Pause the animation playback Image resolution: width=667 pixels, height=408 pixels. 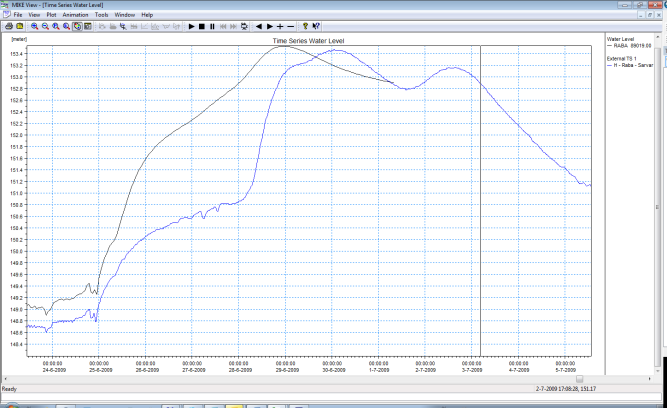click(x=212, y=26)
